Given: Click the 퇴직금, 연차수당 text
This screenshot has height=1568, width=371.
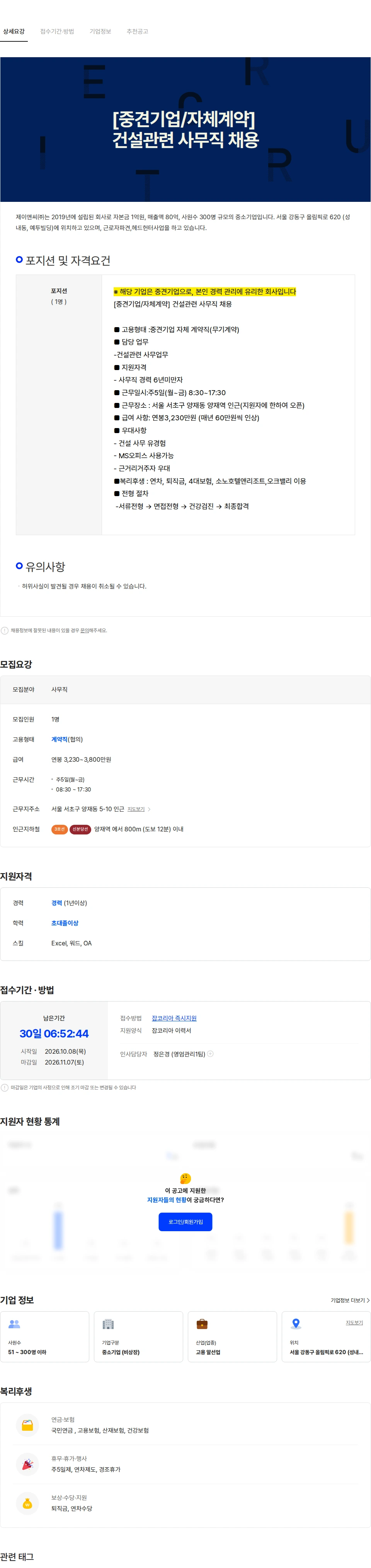Looking at the screenshot, I should pos(72,1508).
